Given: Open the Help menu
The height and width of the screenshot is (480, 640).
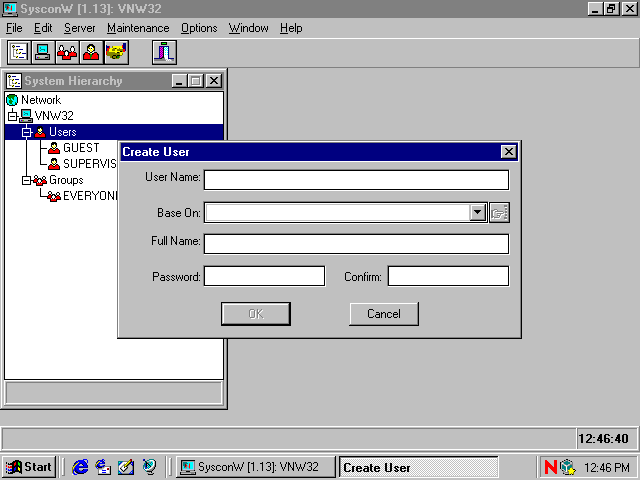Looking at the screenshot, I should tap(291, 28).
